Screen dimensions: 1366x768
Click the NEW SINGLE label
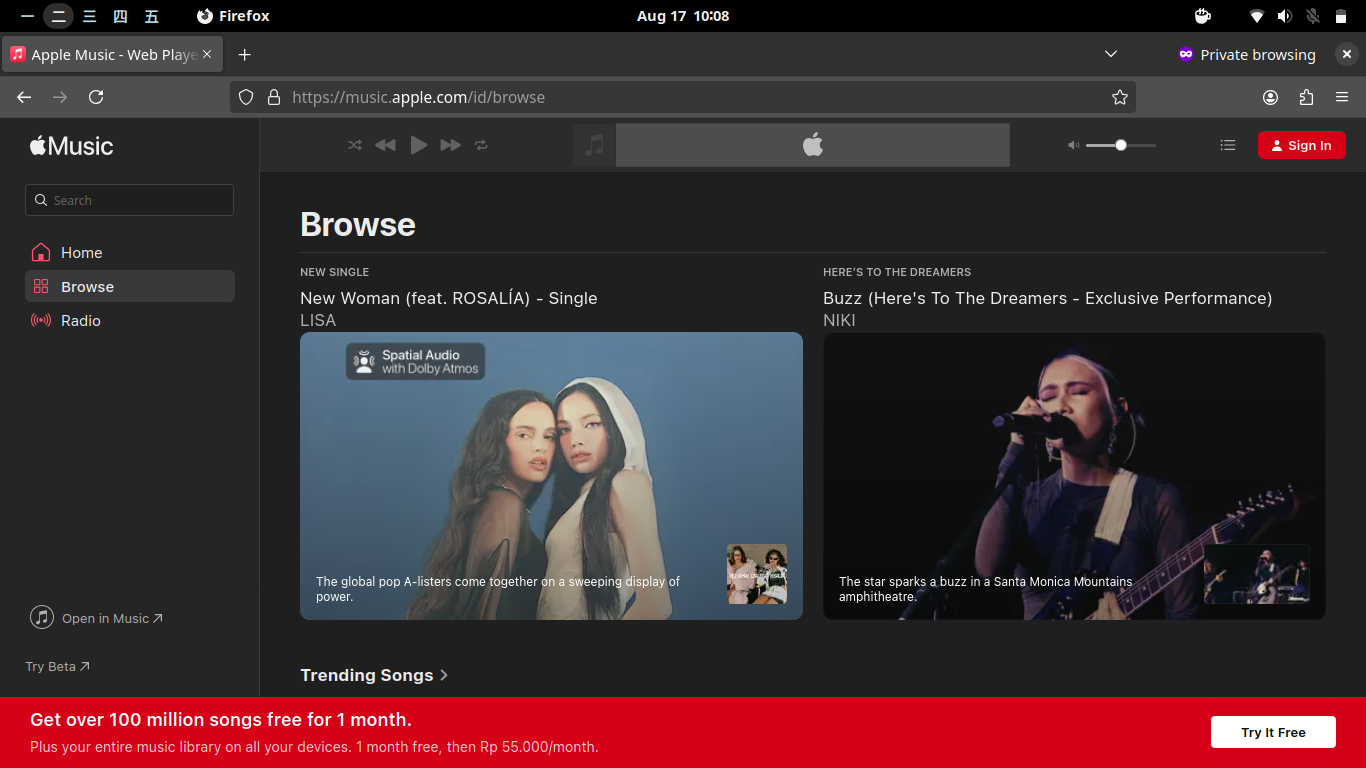[334, 272]
